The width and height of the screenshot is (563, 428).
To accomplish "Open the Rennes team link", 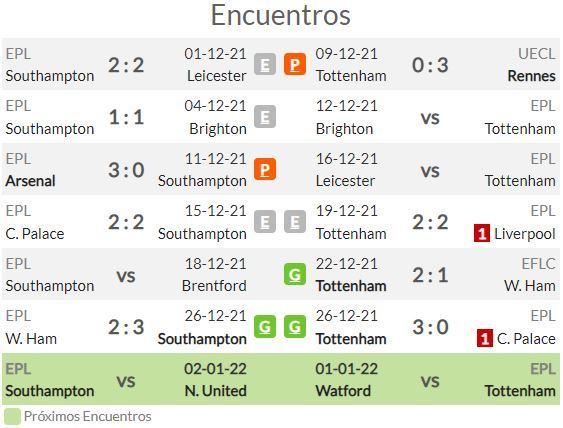I will point(531,76).
